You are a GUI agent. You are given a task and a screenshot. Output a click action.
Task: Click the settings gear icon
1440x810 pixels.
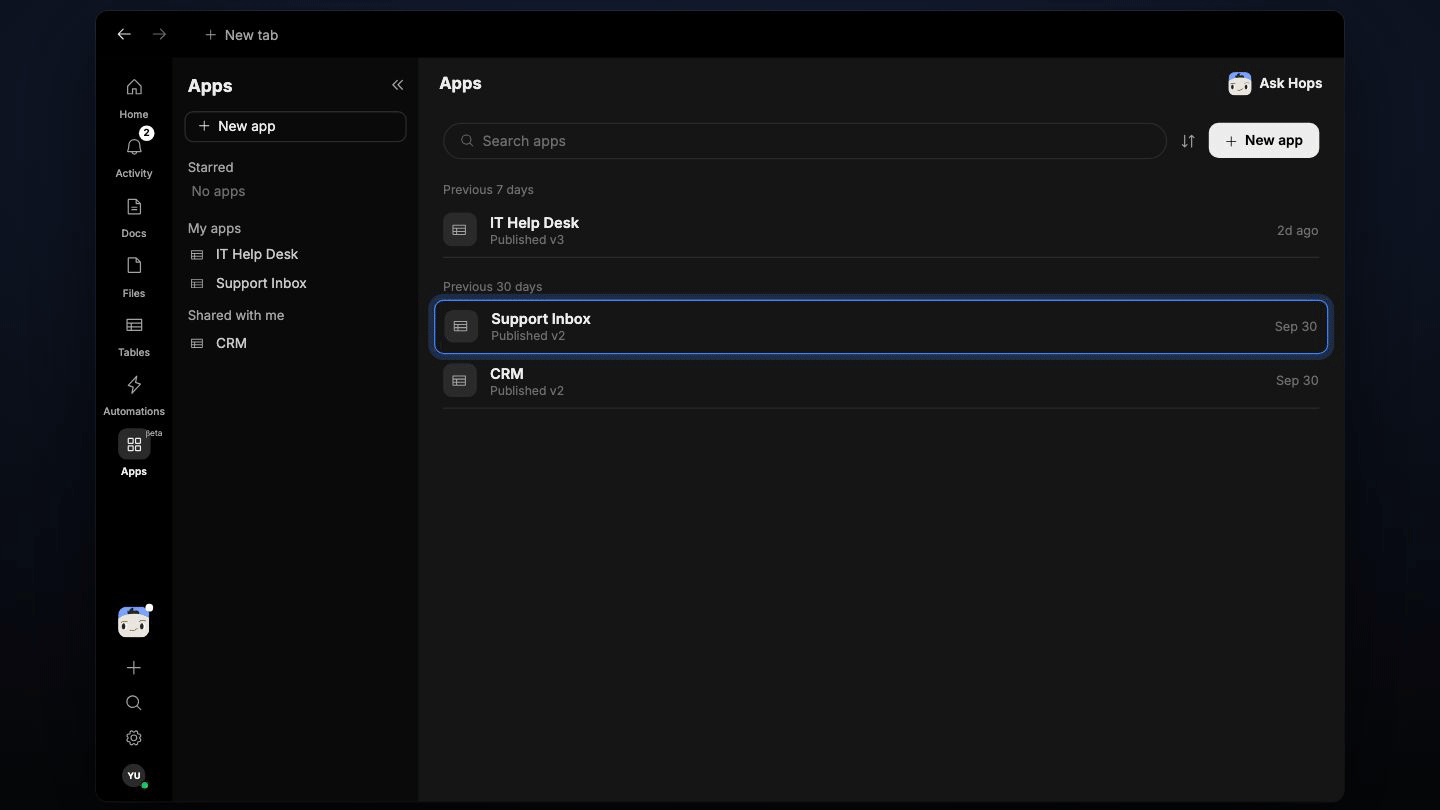pos(134,738)
